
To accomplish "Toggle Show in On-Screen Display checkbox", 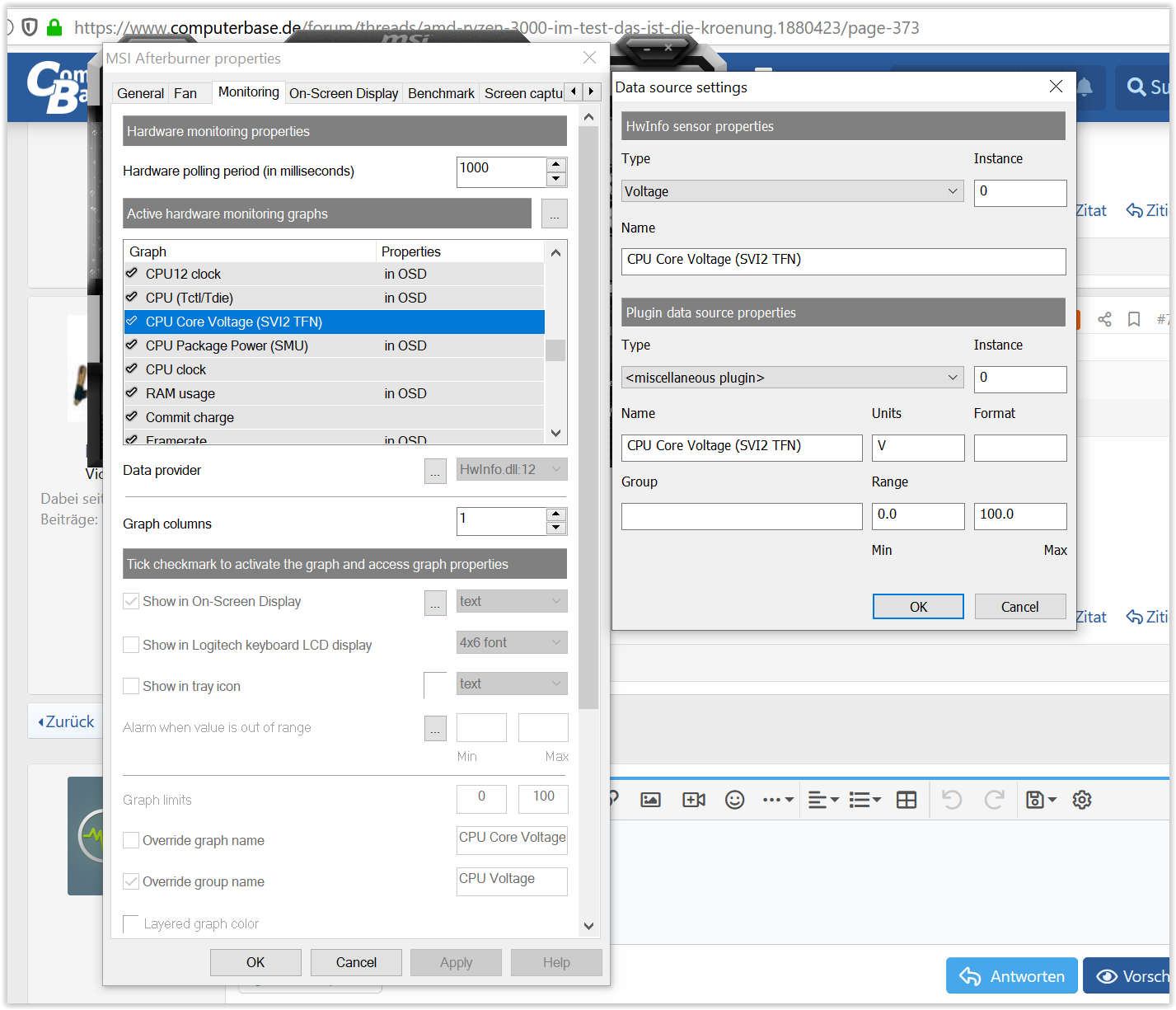I will 130,601.
